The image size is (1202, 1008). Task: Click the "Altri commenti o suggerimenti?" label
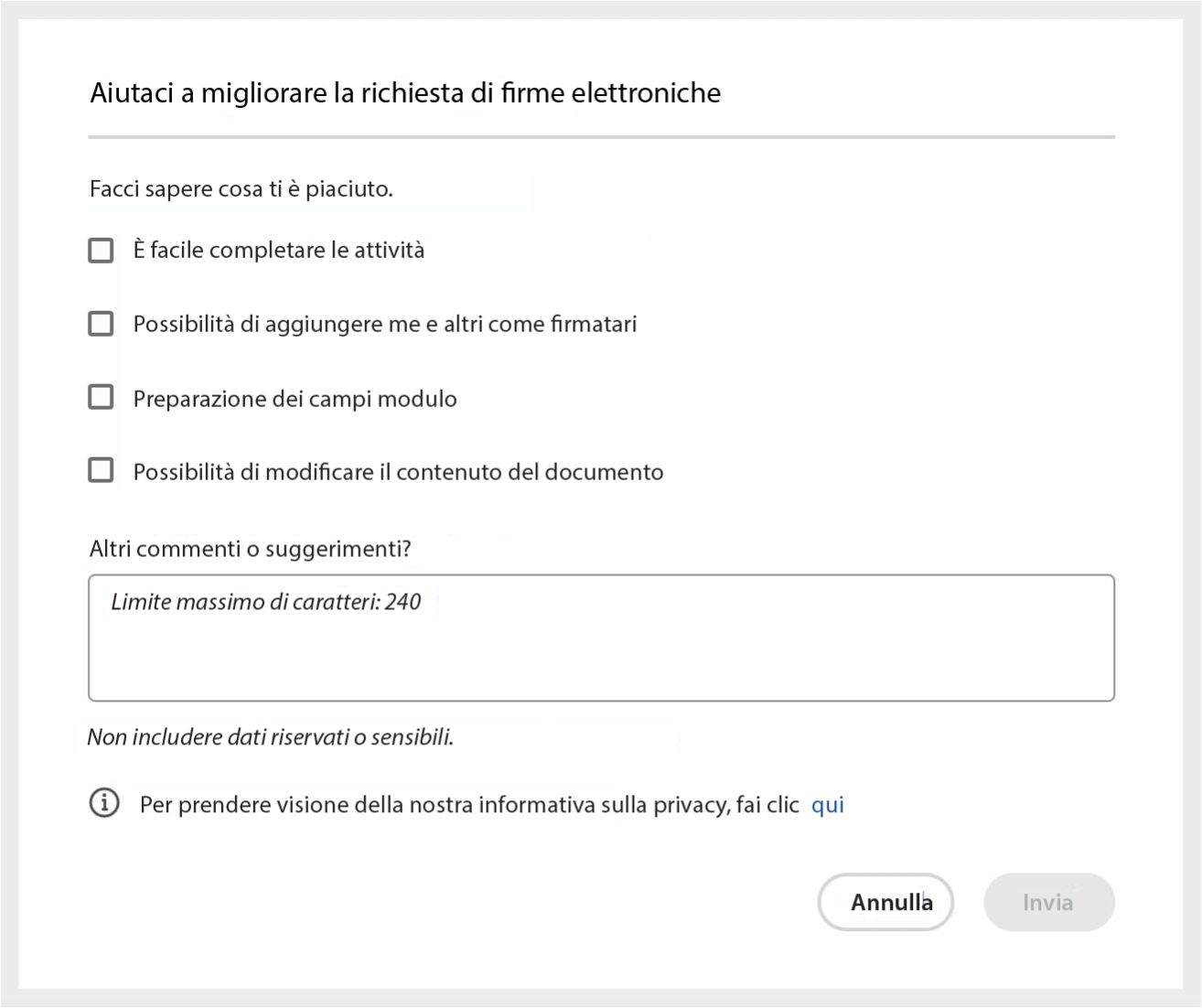[x=251, y=548]
